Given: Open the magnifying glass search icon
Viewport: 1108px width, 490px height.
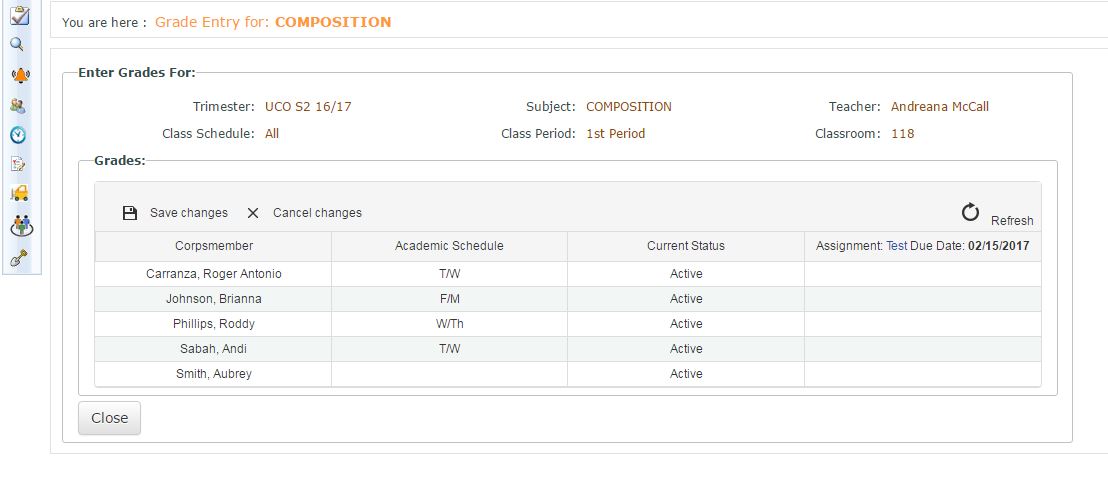Looking at the screenshot, I should point(17,44).
